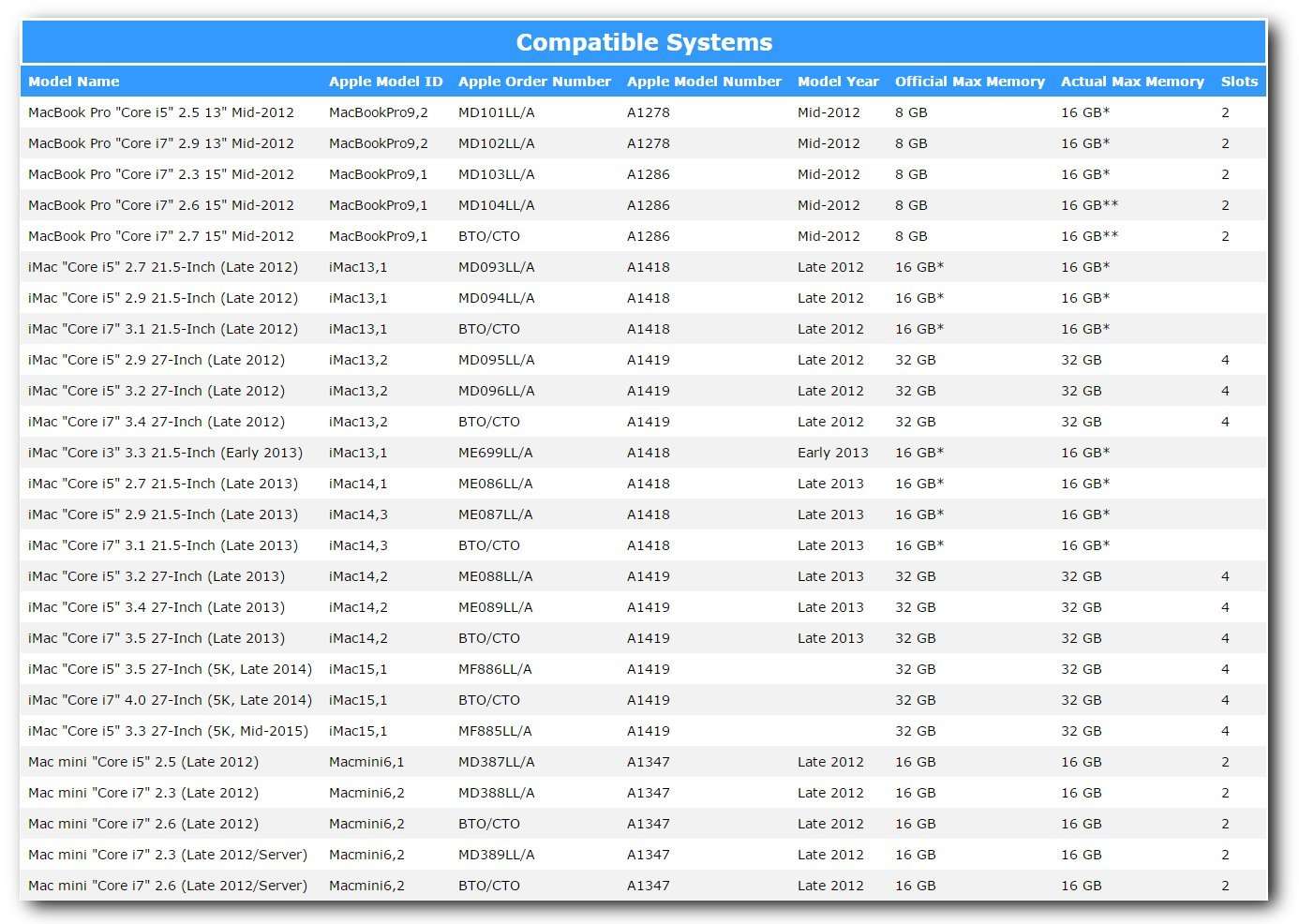
Task: Click order number ME699LL/A
Action: coord(496,453)
